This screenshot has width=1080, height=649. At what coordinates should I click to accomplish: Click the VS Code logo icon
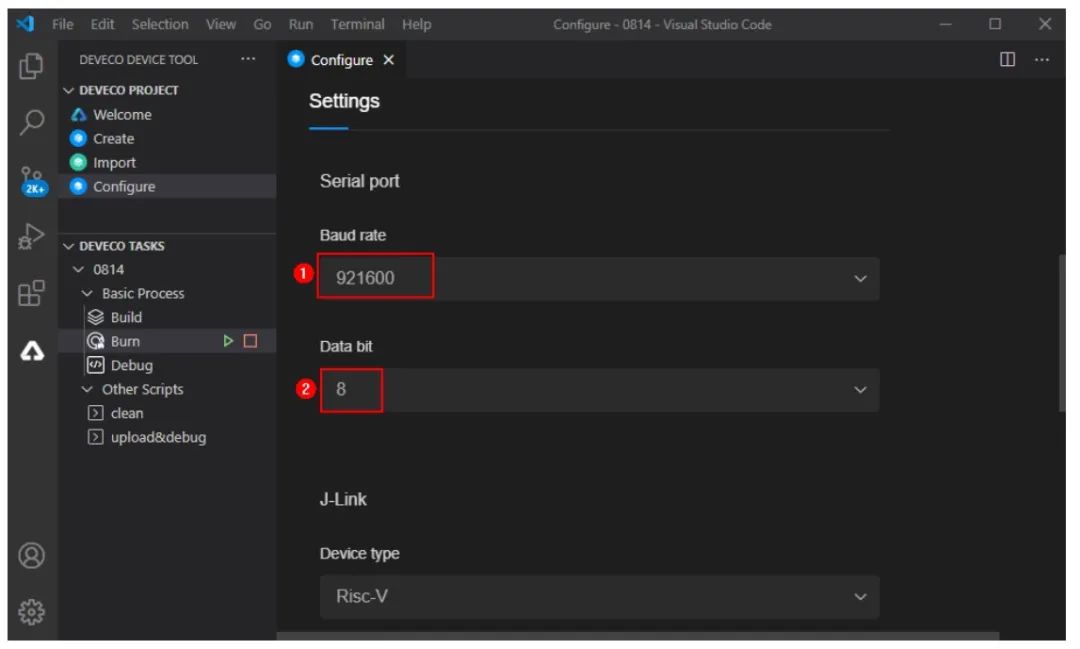[25, 24]
